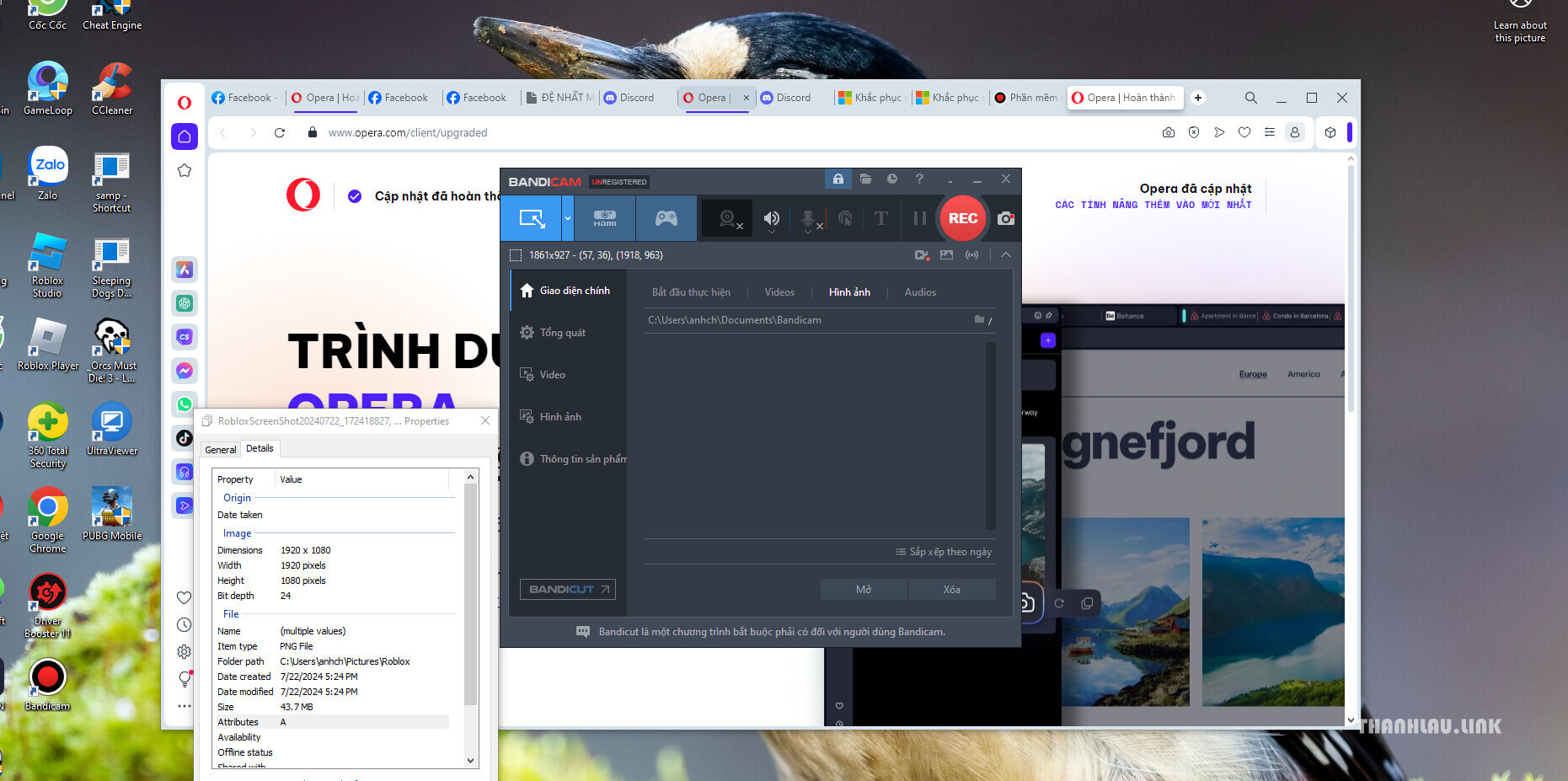Click the Bandicam lock icon

(x=838, y=179)
